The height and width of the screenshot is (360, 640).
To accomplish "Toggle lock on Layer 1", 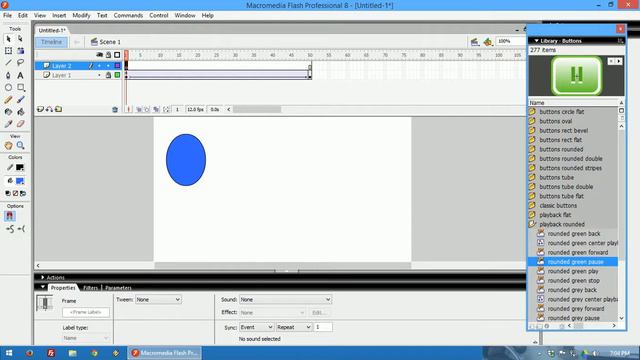I will [108, 75].
